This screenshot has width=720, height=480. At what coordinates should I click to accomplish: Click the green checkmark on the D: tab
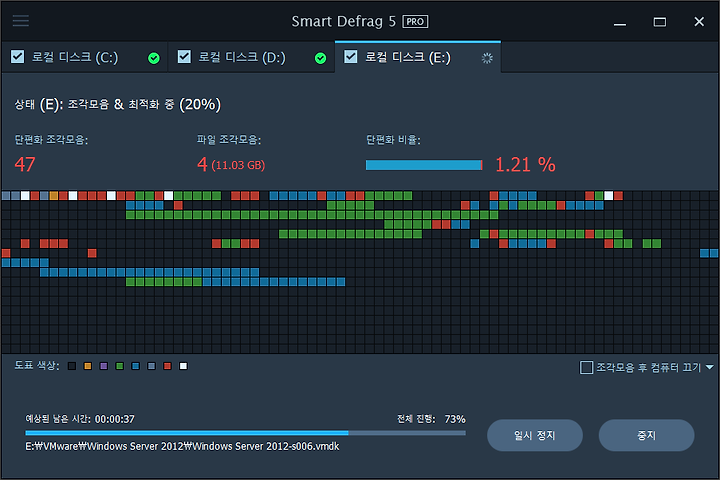pos(321,58)
